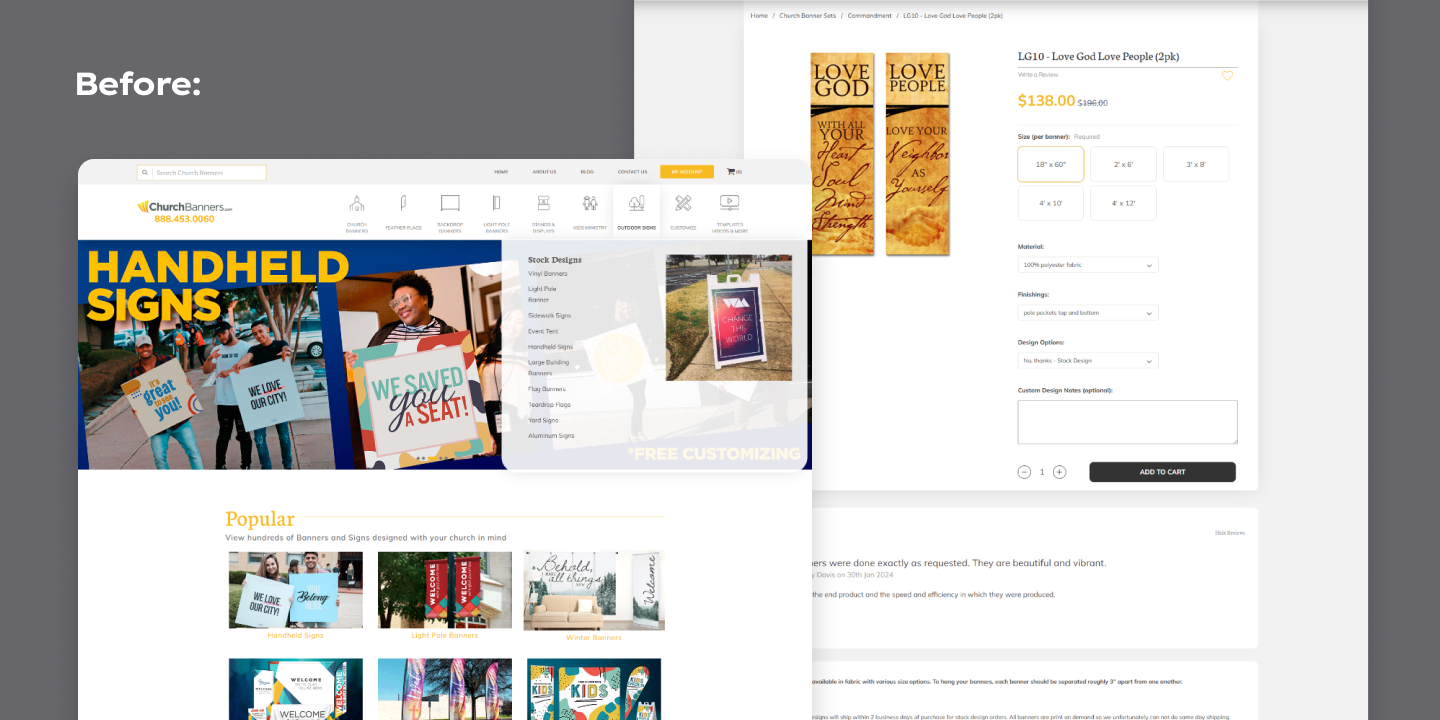Image resolution: width=1440 pixels, height=720 pixels.
Task: Pick the 4' x 12' size option
Action: (1123, 203)
